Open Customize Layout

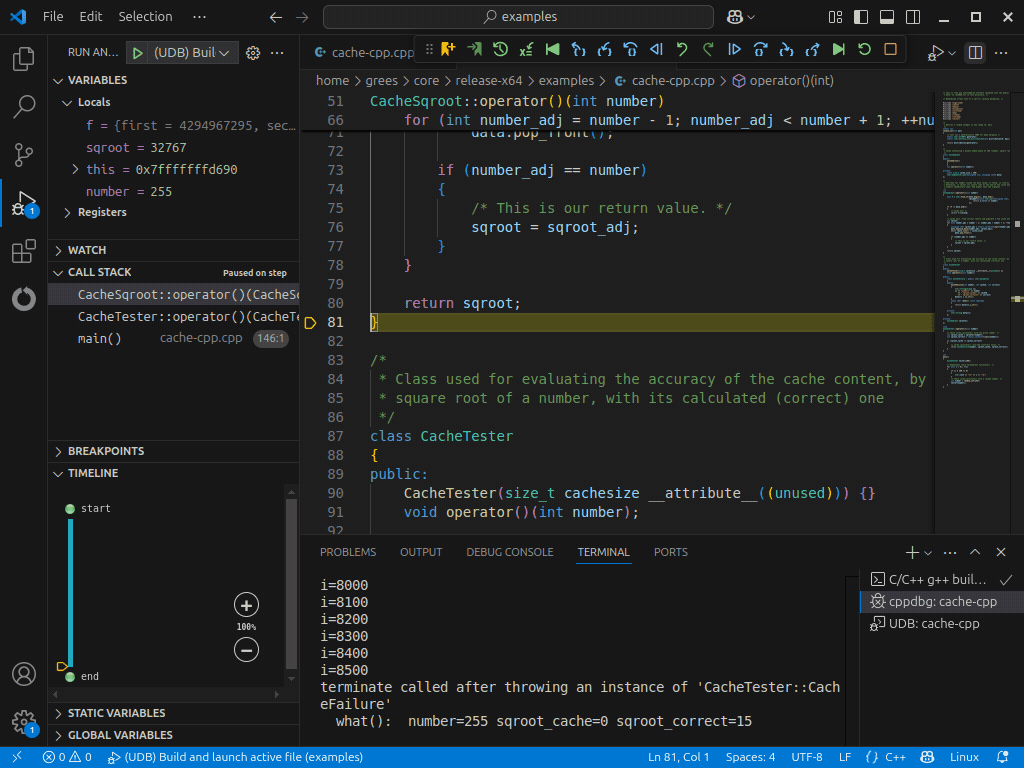click(x=835, y=17)
